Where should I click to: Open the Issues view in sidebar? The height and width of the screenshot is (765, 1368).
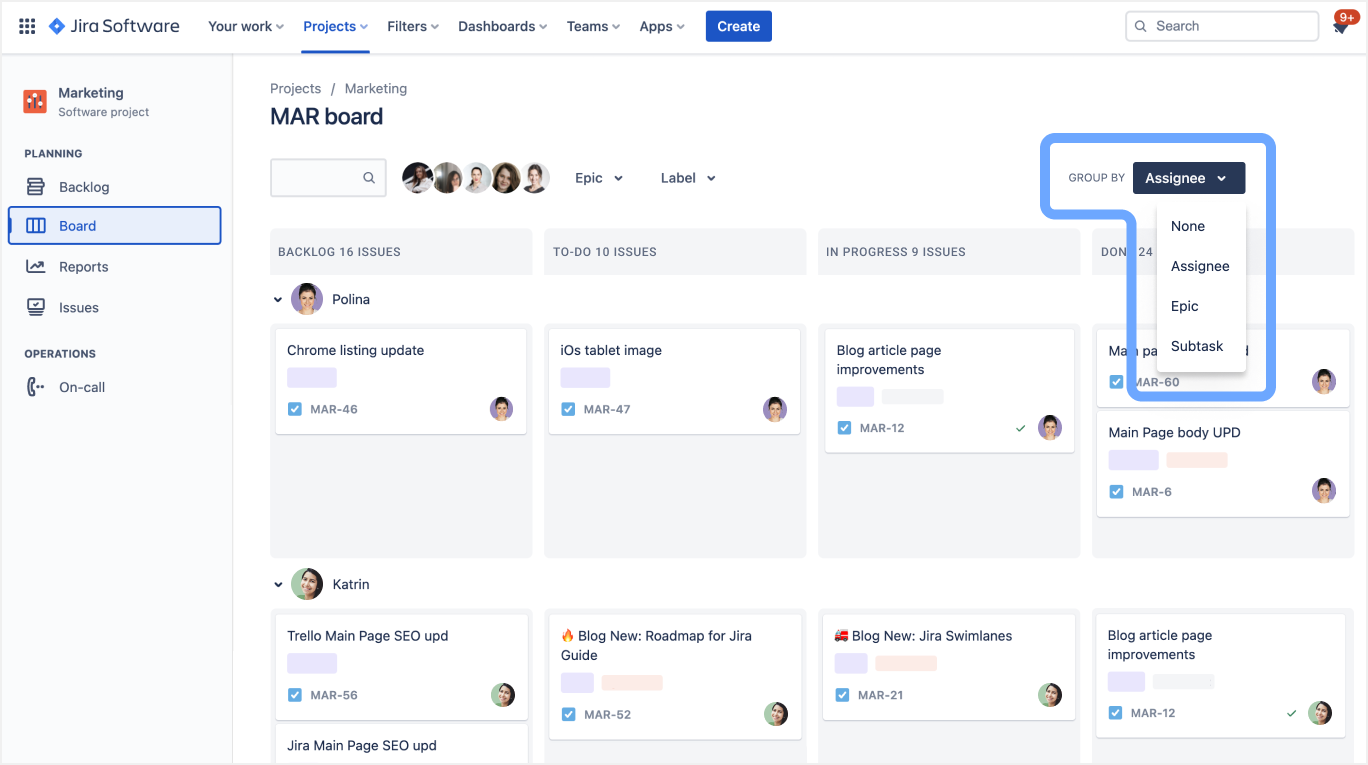click(80, 307)
